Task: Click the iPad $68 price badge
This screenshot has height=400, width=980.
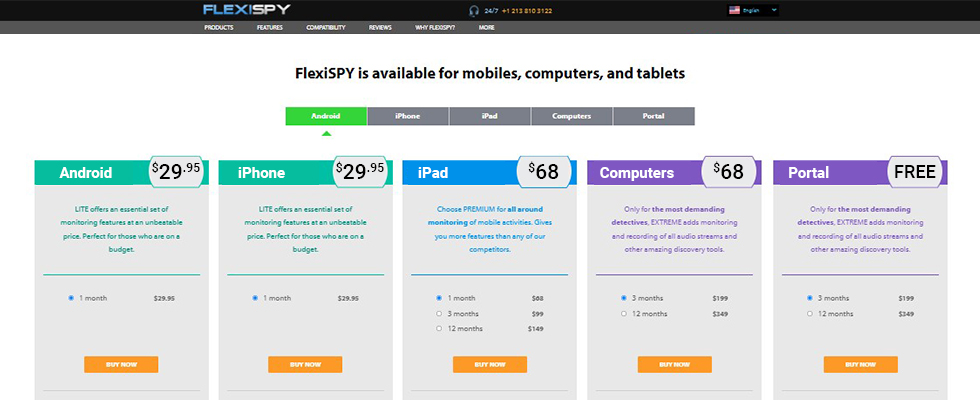Action: [x=543, y=171]
